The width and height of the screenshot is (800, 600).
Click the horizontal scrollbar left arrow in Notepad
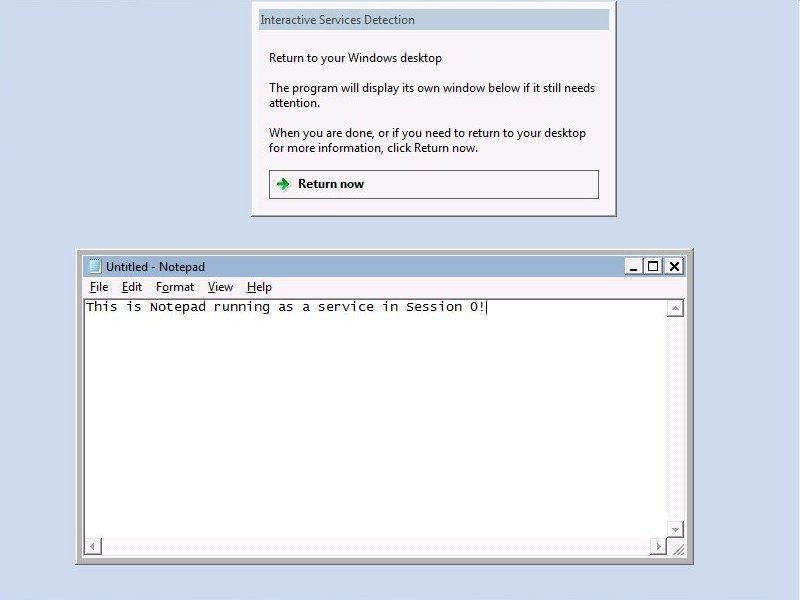[92, 546]
